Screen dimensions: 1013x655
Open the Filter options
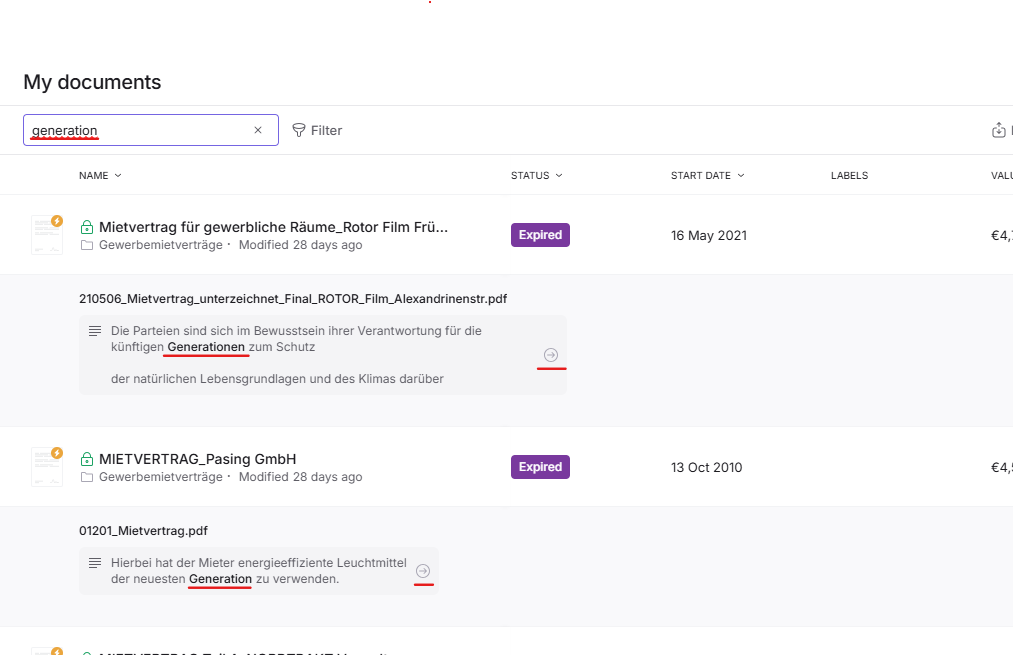pos(316,130)
